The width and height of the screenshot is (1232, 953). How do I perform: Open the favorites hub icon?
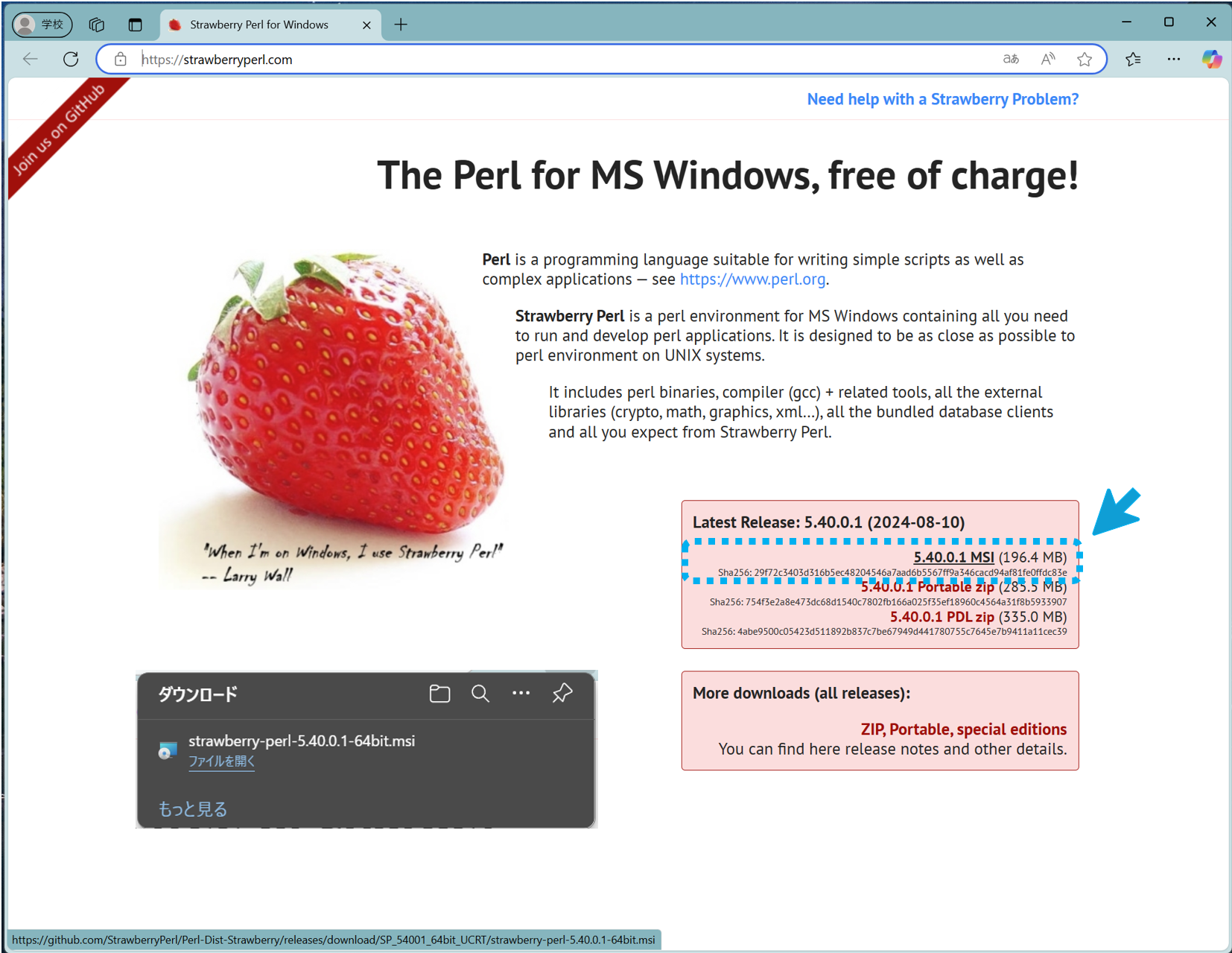(1133, 59)
